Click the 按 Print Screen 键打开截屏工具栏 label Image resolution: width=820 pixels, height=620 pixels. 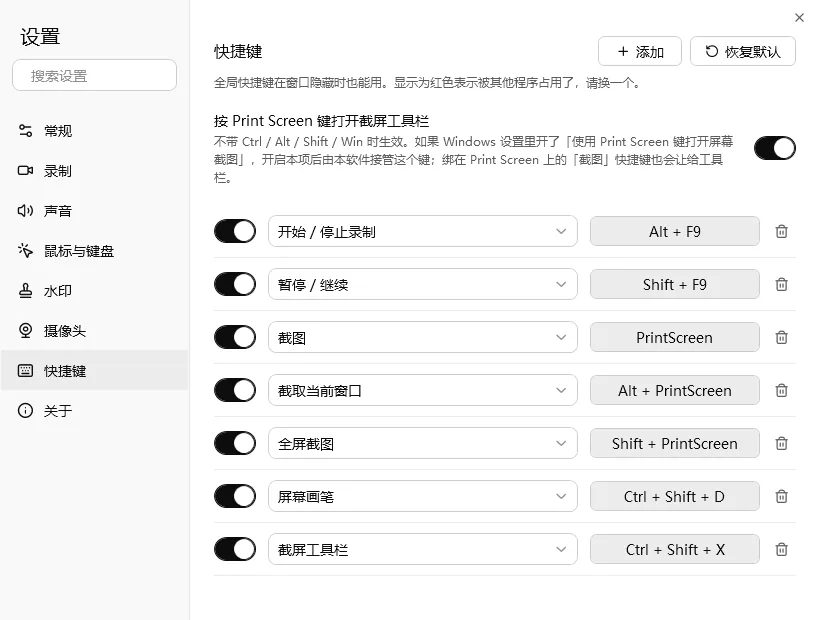321,121
